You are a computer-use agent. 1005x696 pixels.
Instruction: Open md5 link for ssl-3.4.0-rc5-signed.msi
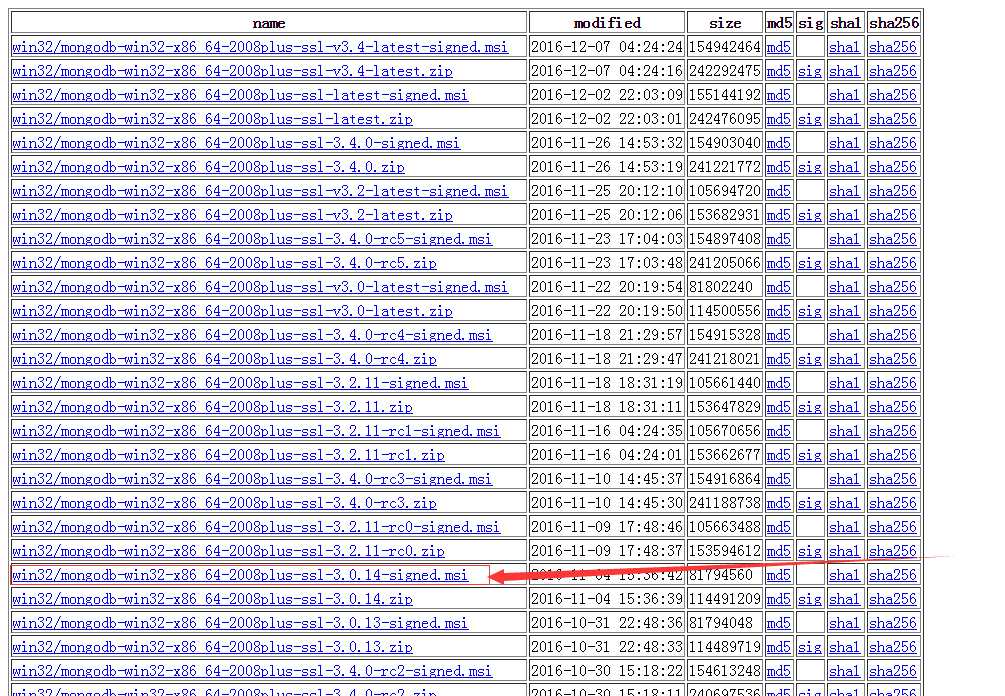tap(779, 239)
